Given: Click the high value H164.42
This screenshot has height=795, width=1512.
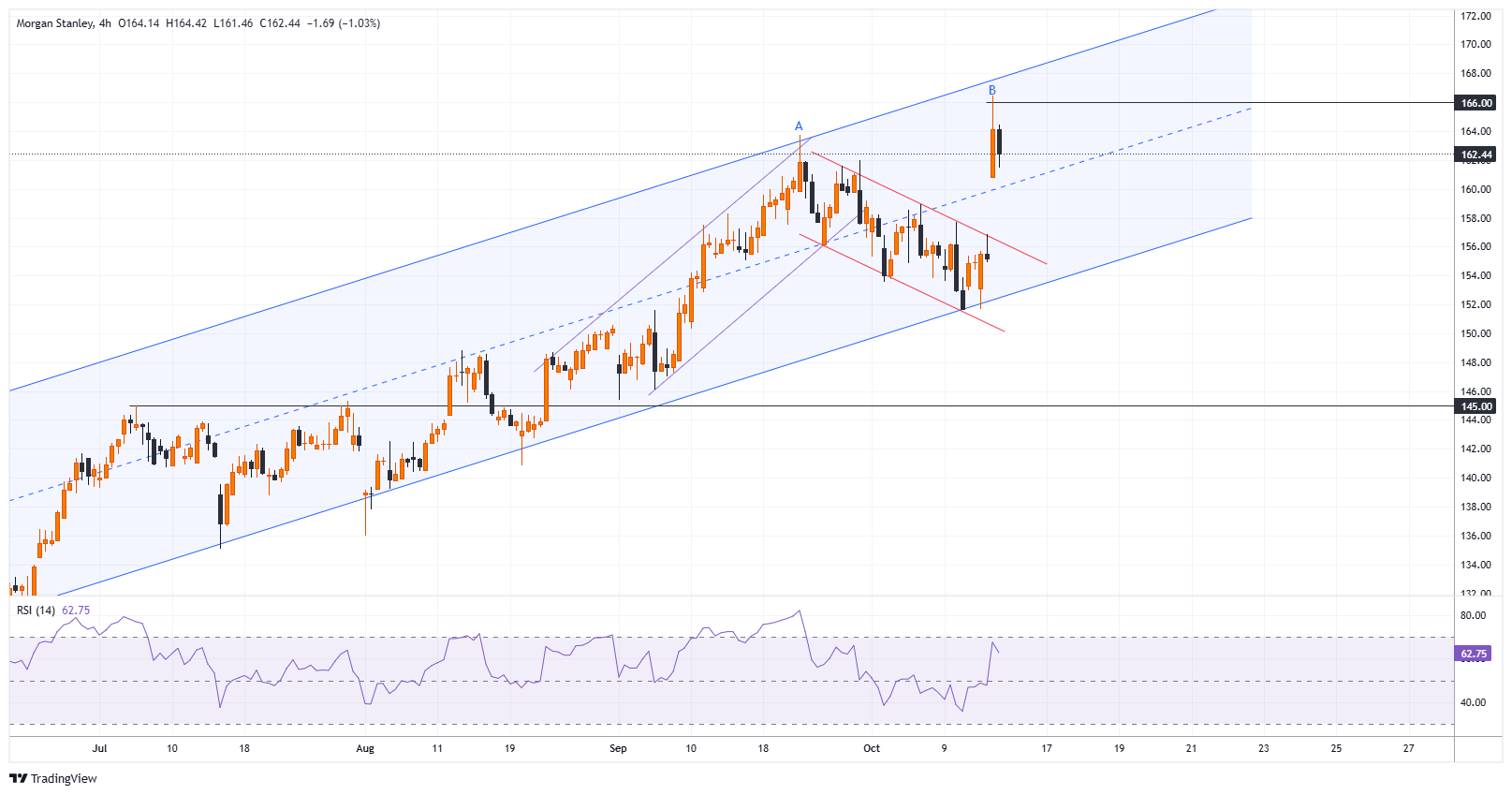Looking at the screenshot, I should pos(186,23).
